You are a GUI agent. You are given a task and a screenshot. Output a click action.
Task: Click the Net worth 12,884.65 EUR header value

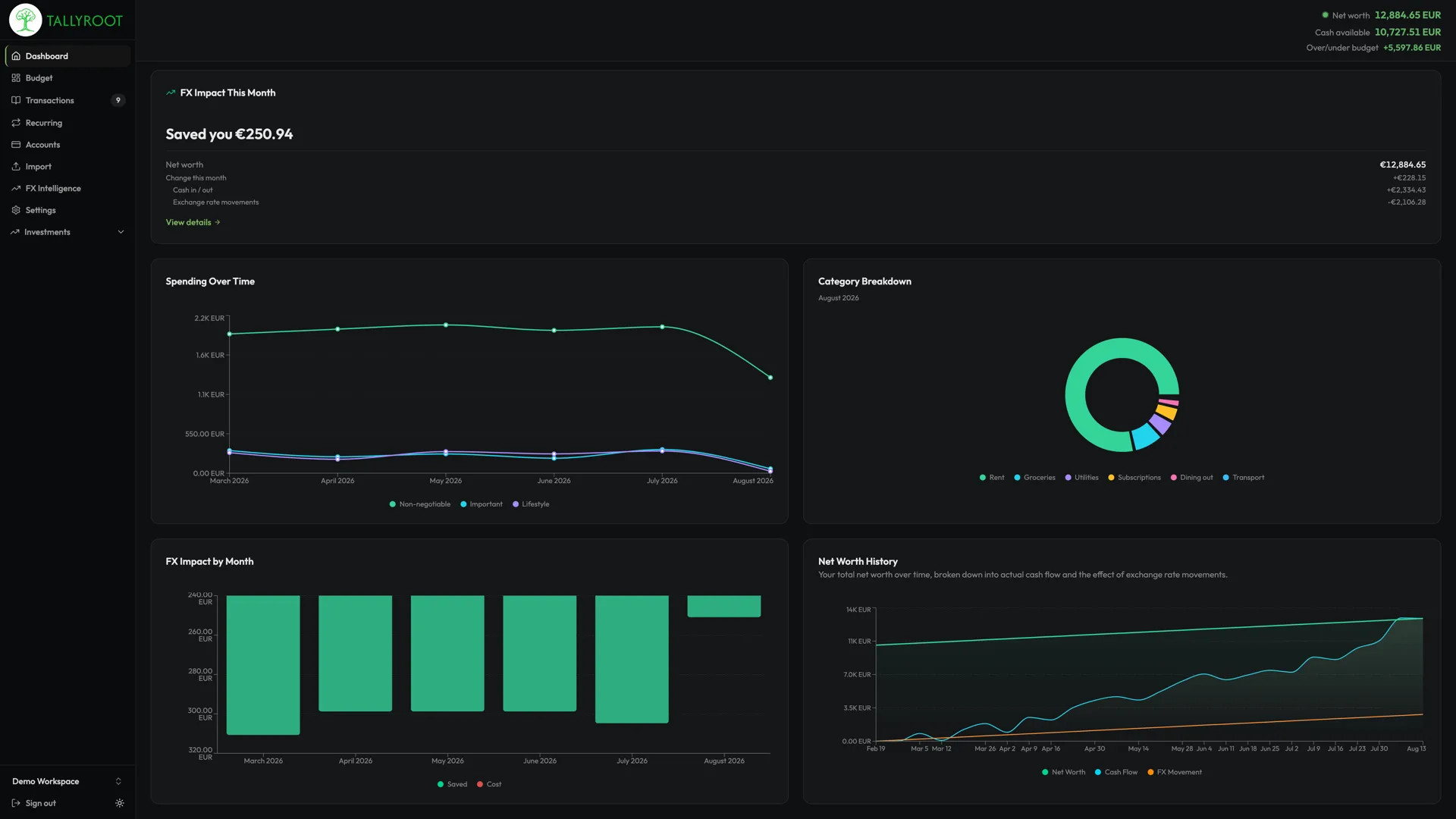point(1407,15)
